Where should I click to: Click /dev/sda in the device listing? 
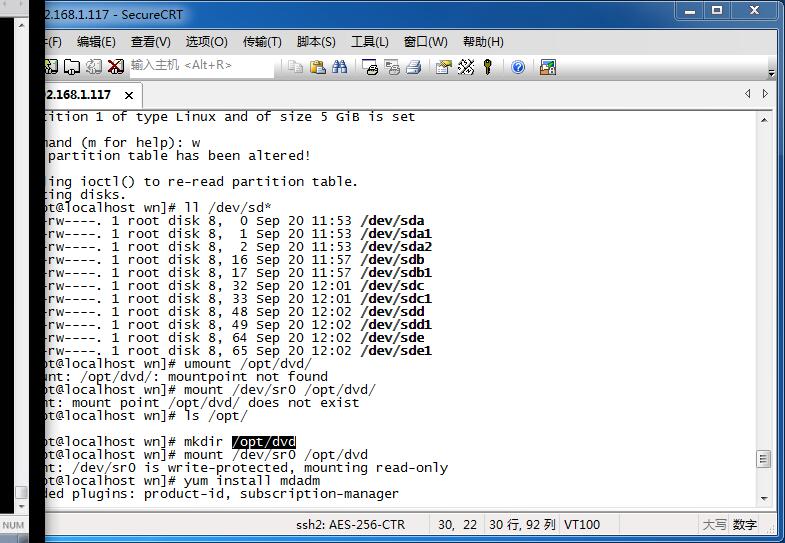pyautogui.click(x=392, y=221)
